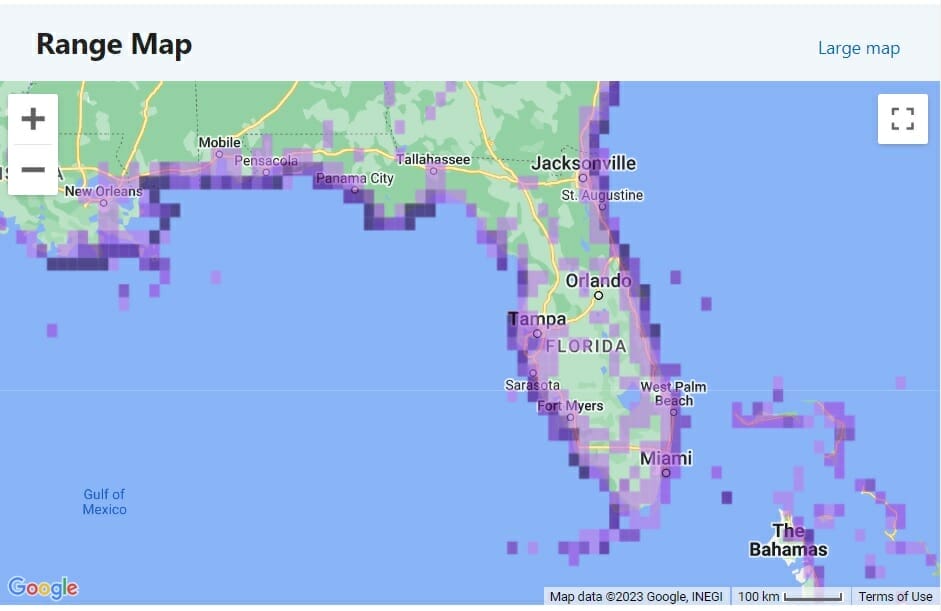
Task: Click the Mobile city label
Action: (x=220, y=143)
